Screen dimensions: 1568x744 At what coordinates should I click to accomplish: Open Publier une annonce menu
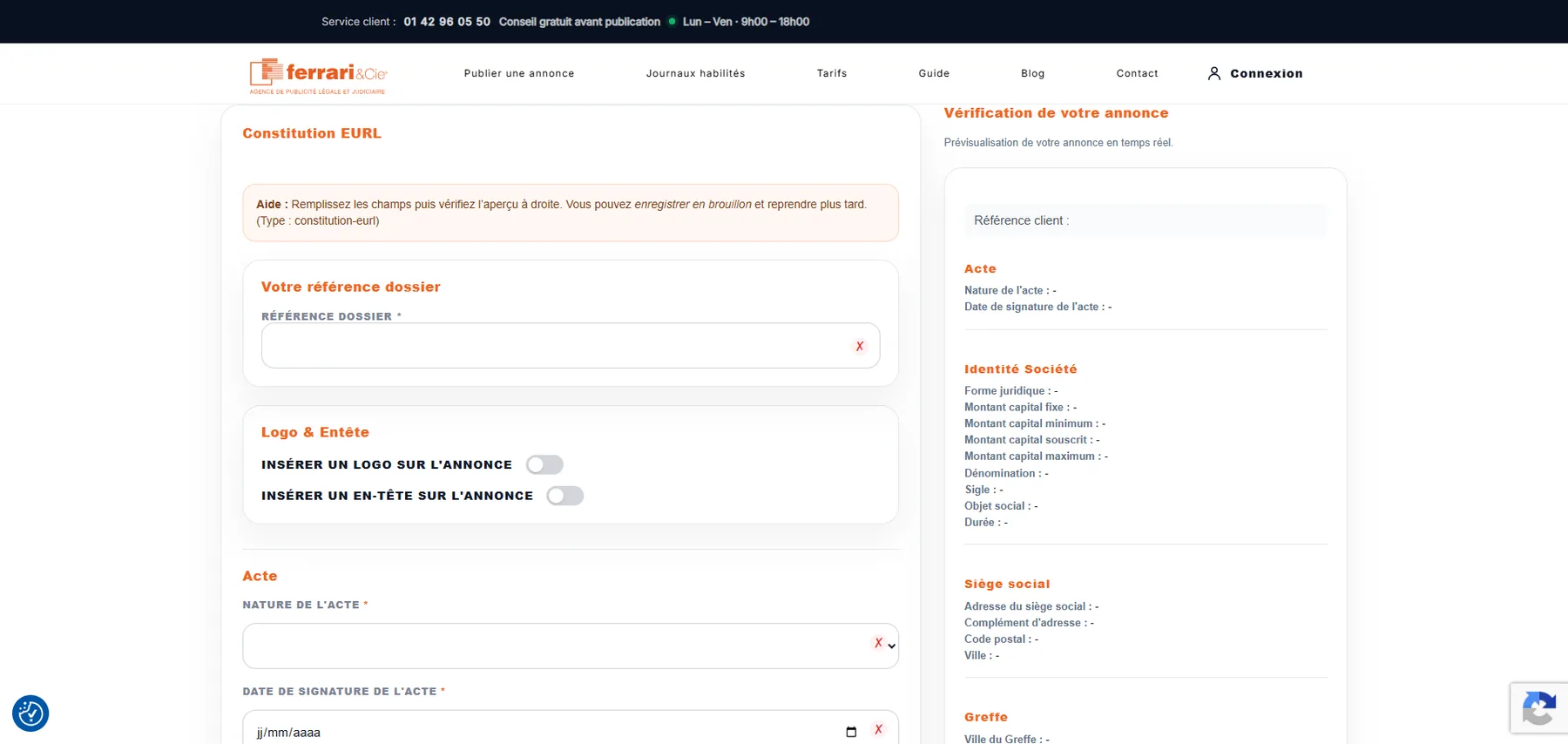519,73
